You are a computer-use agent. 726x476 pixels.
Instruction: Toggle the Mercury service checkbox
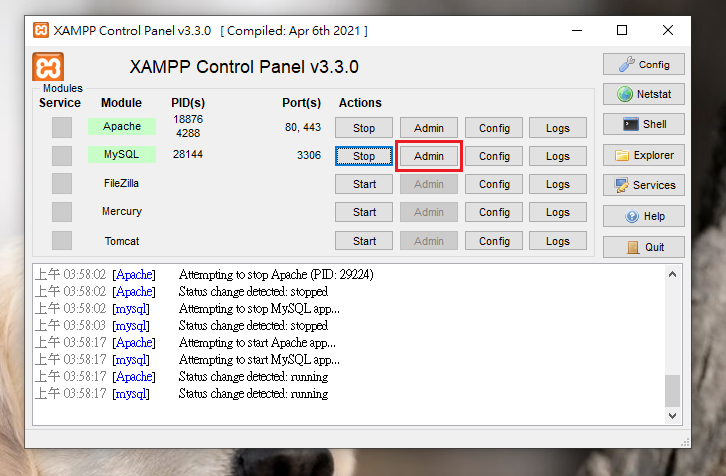pyautogui.click(x=62, y=212)
